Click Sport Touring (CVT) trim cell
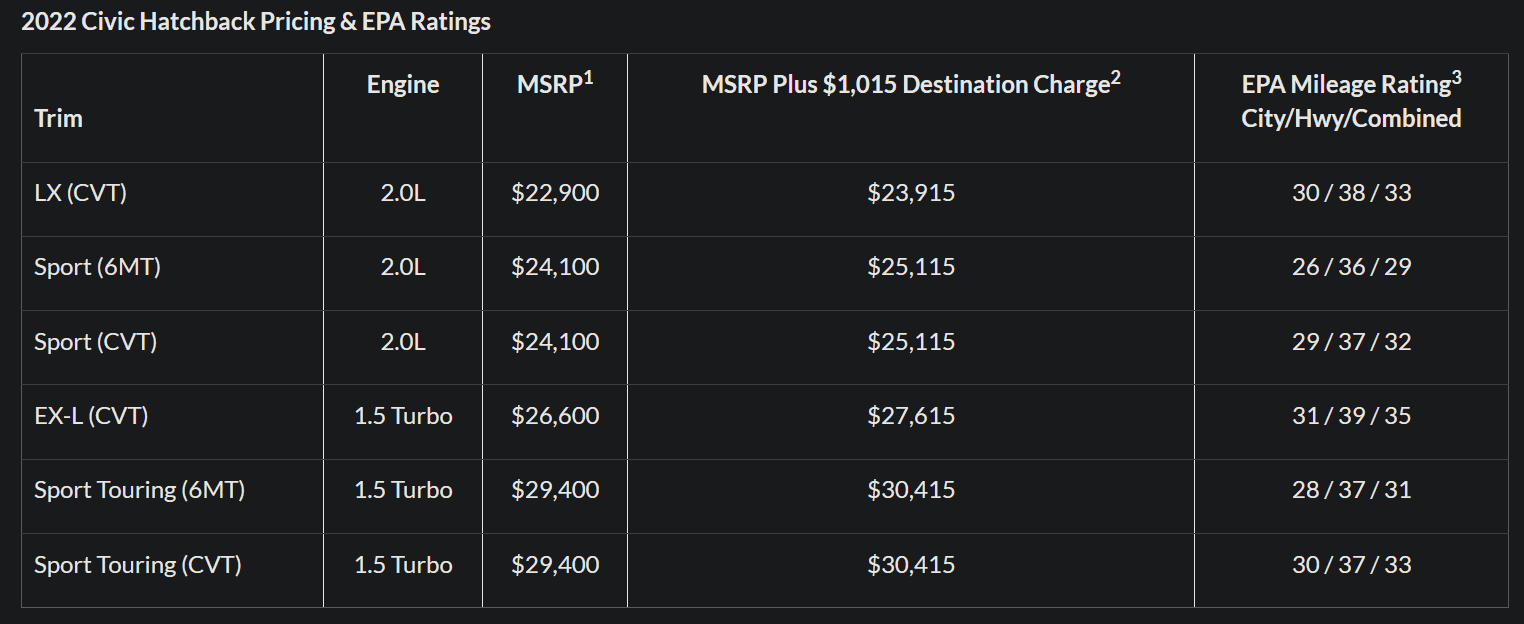This screenshot has height=624, width=1524. click(138, 564)
